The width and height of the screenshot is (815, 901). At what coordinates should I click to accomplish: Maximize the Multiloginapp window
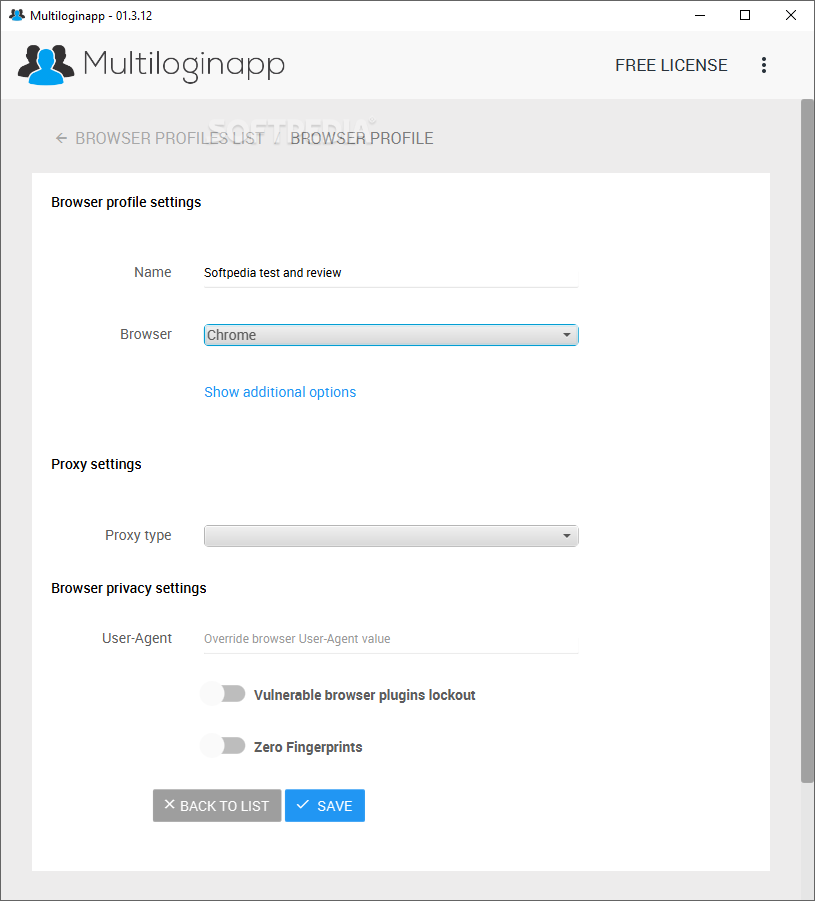745,16
